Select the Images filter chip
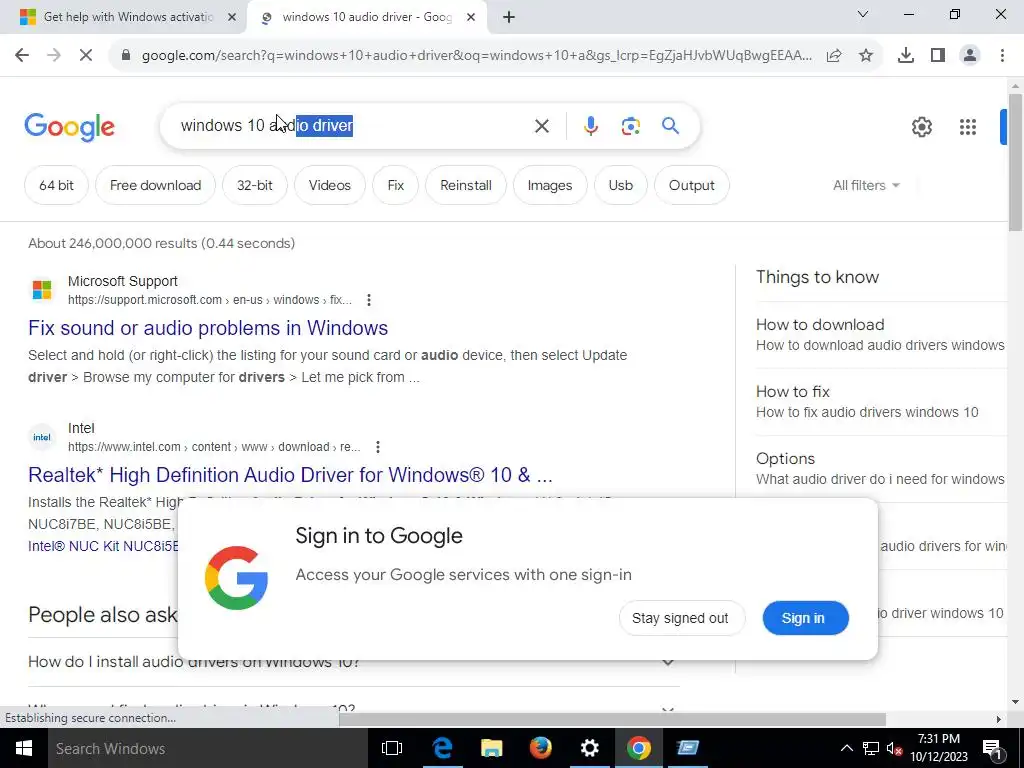The height and width of the screenshot is (768, 1024). pos(550,185)
